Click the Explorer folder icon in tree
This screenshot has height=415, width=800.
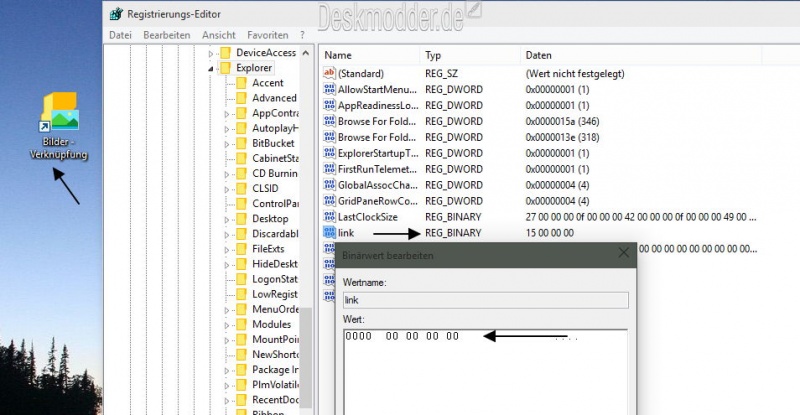[226, 68]
